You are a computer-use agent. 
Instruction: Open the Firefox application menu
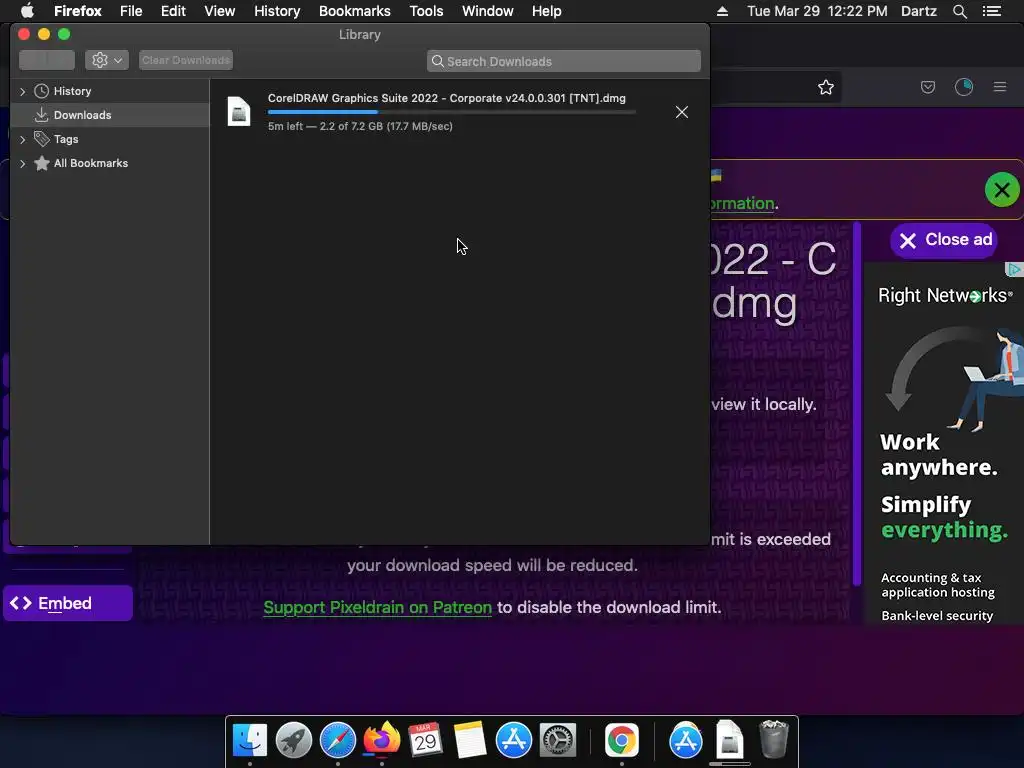(78, 11)
